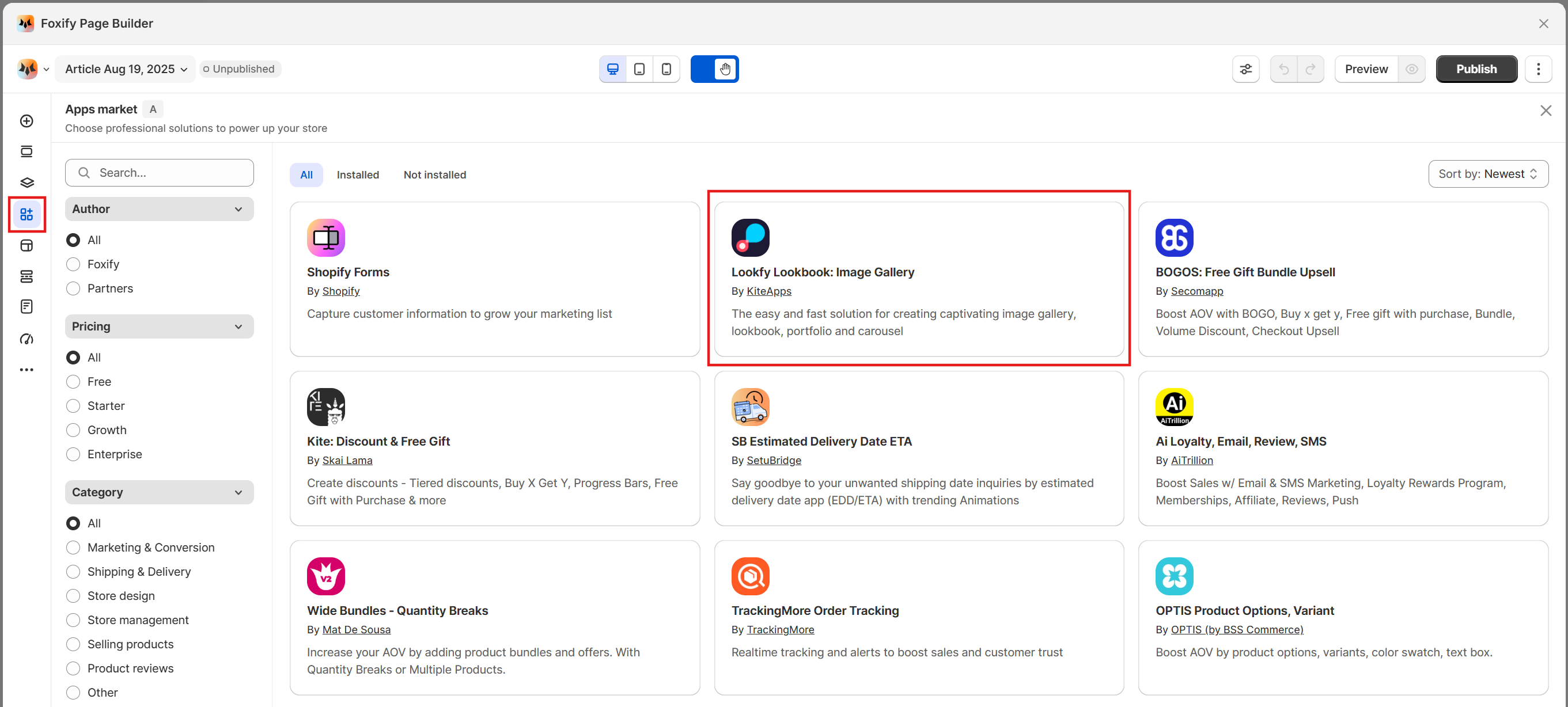Click the Shopify Forms app icon

click(325, 238)
